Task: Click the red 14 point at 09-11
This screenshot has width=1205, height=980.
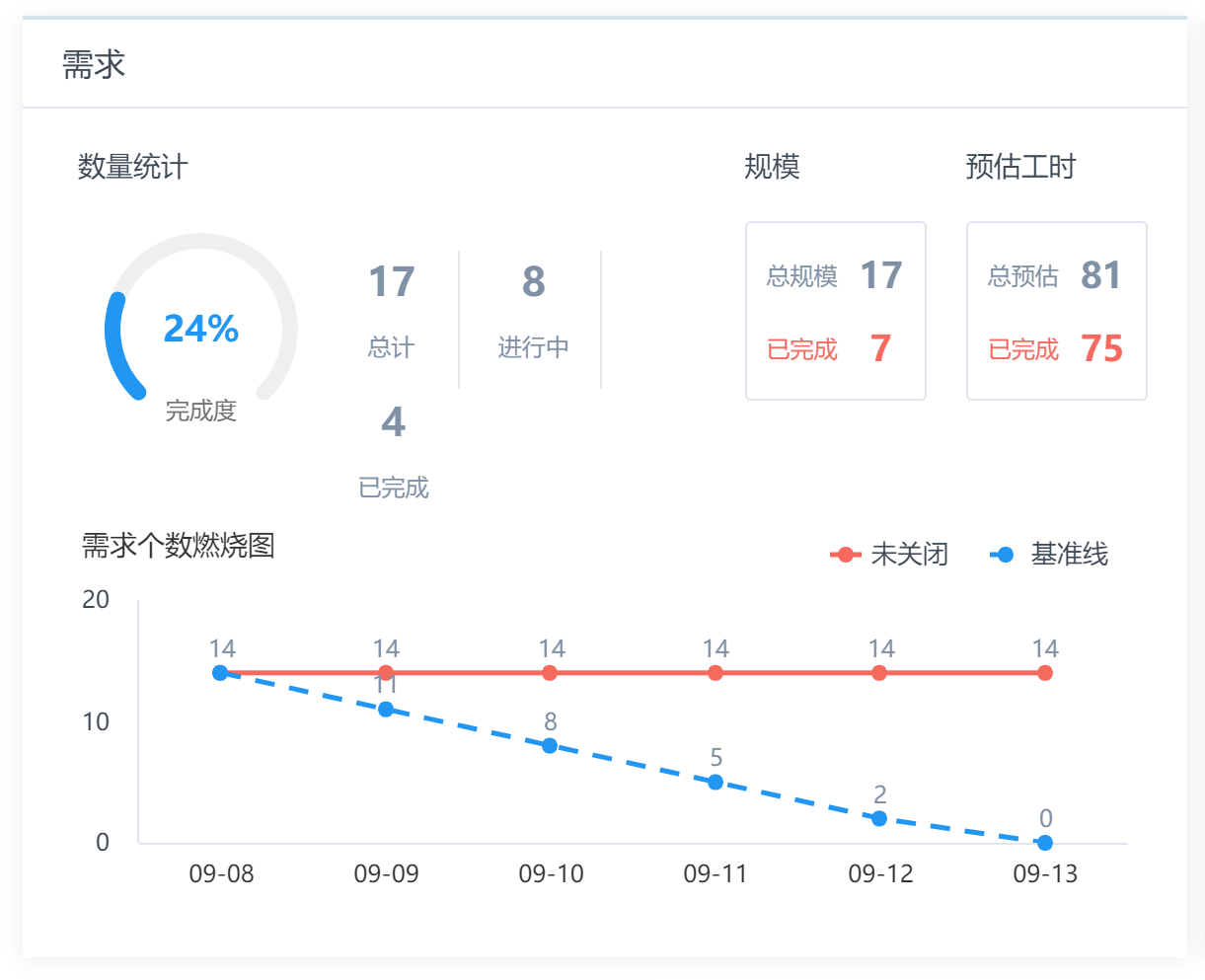Action: (x=715, y=673)
